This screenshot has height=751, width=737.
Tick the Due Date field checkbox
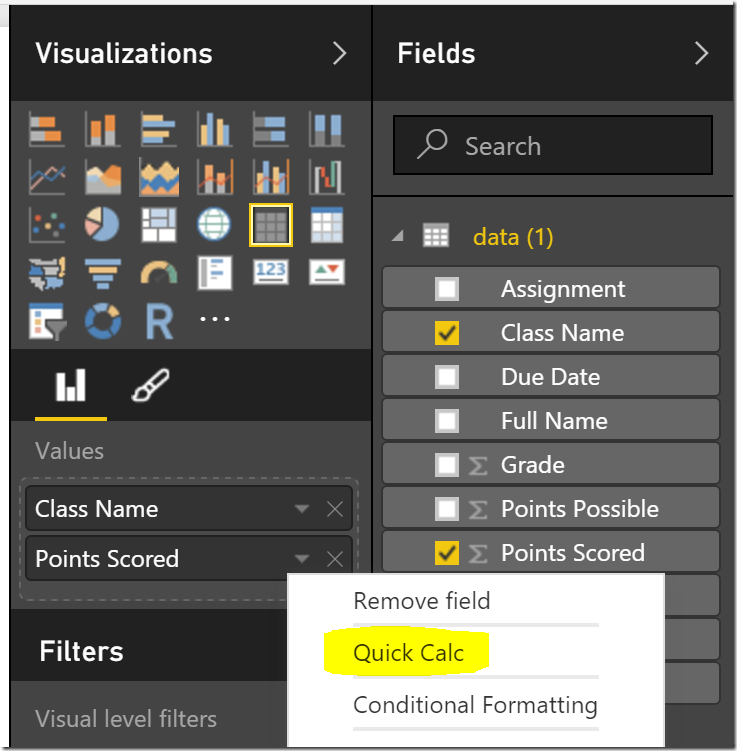[447, 377]
